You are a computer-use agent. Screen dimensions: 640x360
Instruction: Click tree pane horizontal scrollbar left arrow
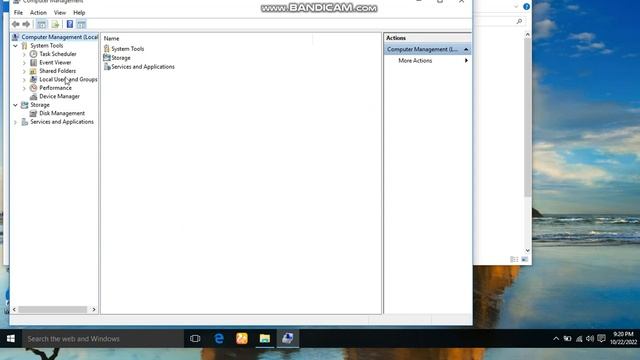14,309
